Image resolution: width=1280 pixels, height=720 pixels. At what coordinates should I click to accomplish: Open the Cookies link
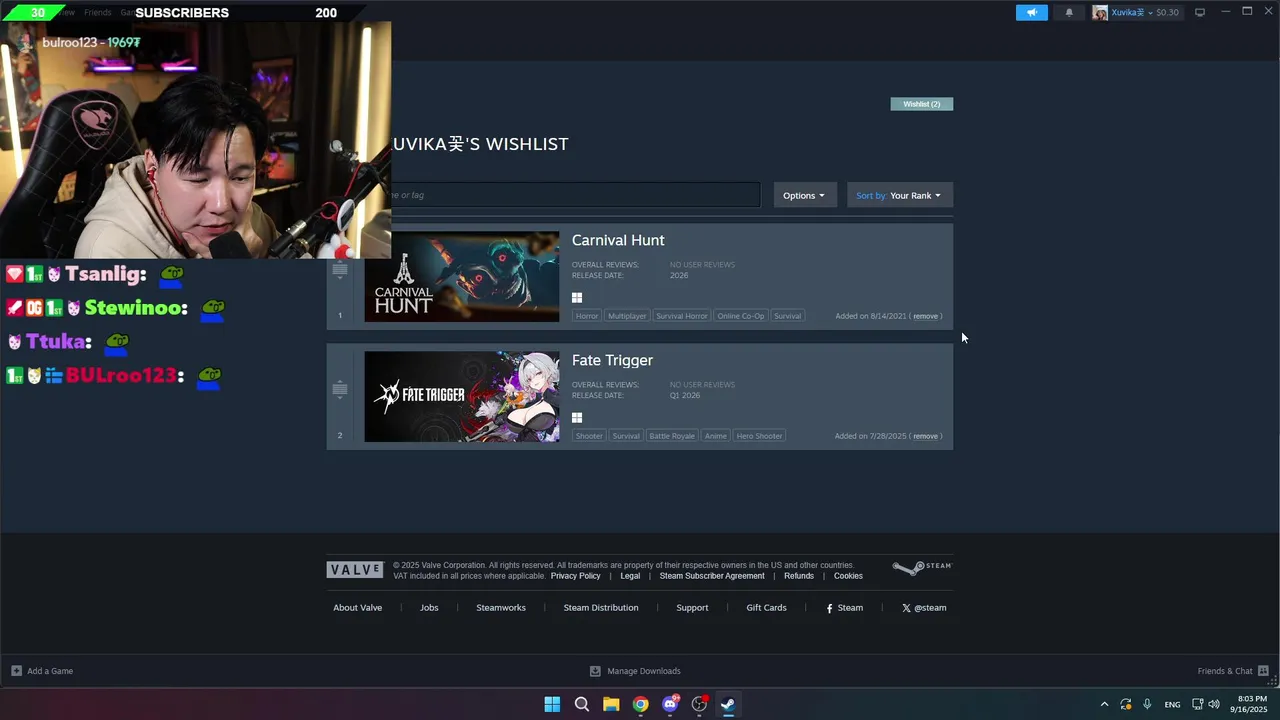[x=848, y=576]
